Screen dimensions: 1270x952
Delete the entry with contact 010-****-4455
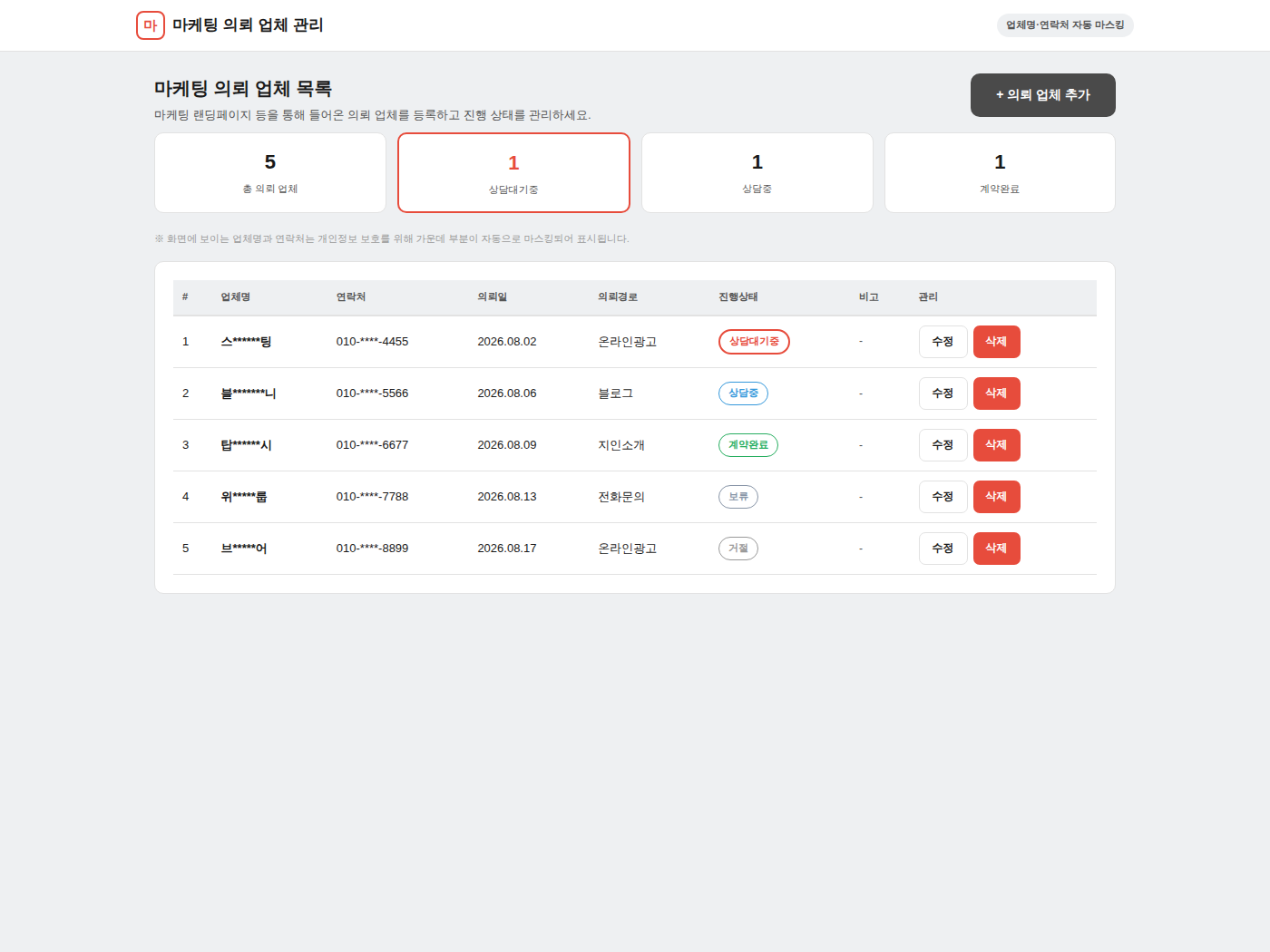[997, 342]
